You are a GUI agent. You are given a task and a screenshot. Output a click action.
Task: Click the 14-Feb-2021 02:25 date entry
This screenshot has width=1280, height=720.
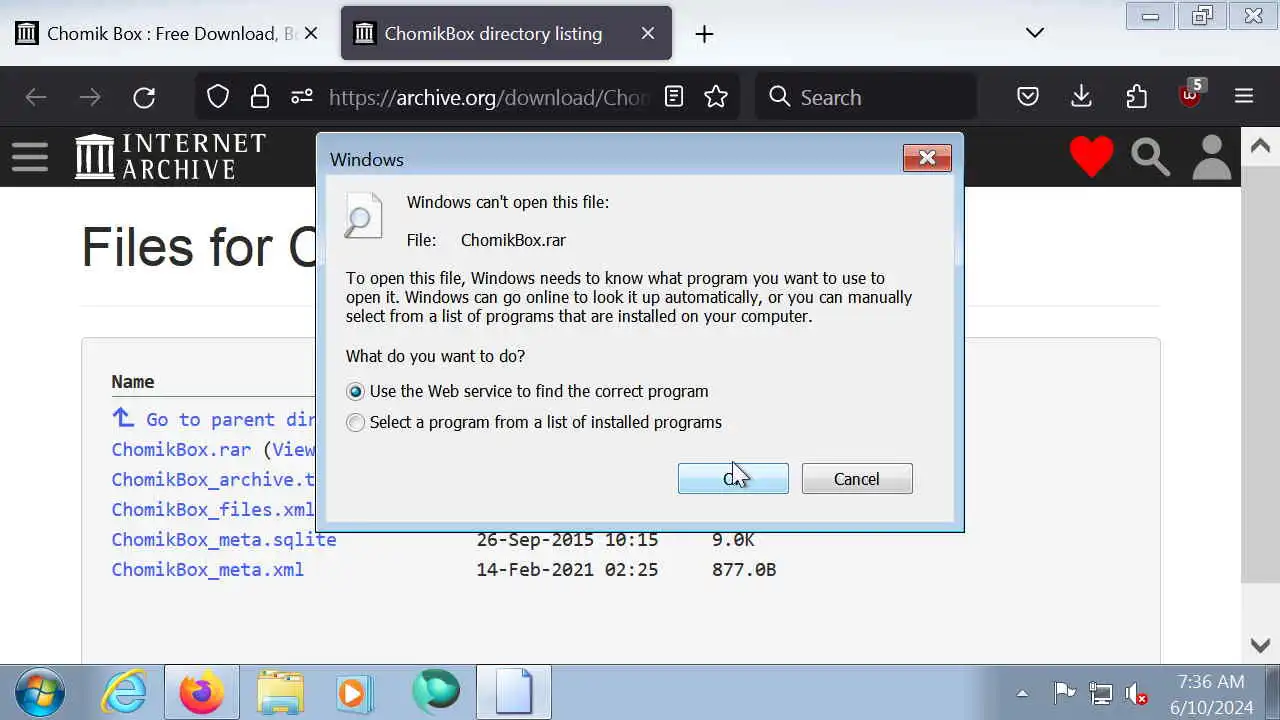[567, 570]
